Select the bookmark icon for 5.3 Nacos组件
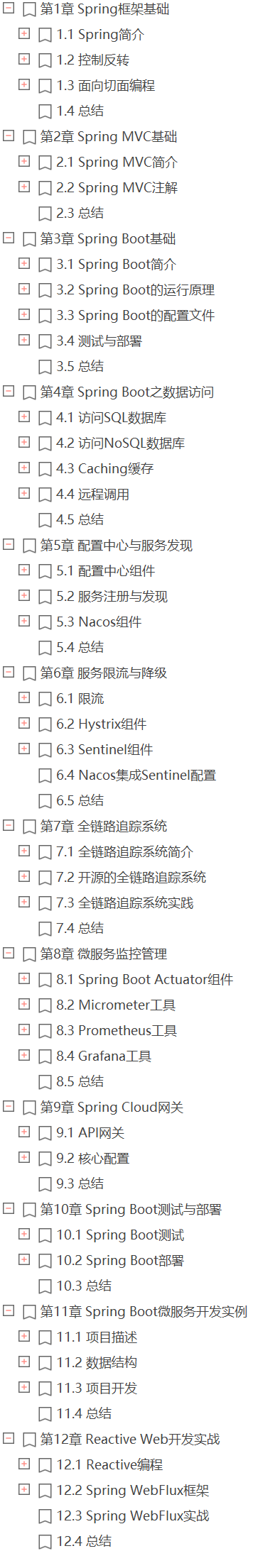275x1568 pixels. [45, 622]
